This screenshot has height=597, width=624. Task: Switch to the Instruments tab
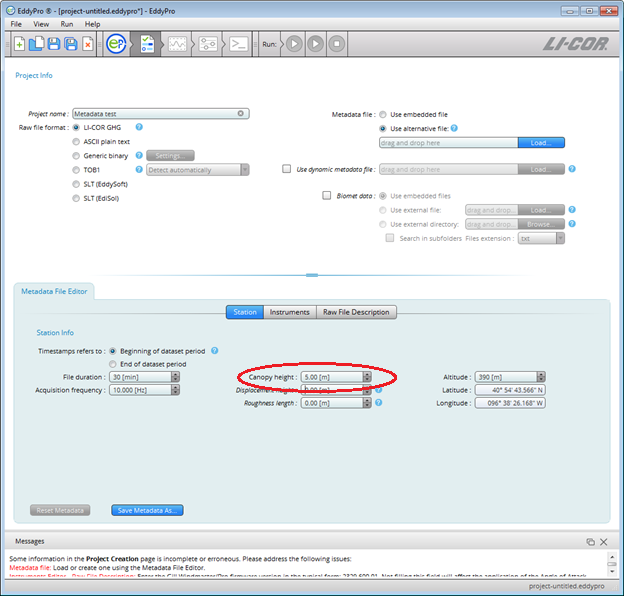289,312
